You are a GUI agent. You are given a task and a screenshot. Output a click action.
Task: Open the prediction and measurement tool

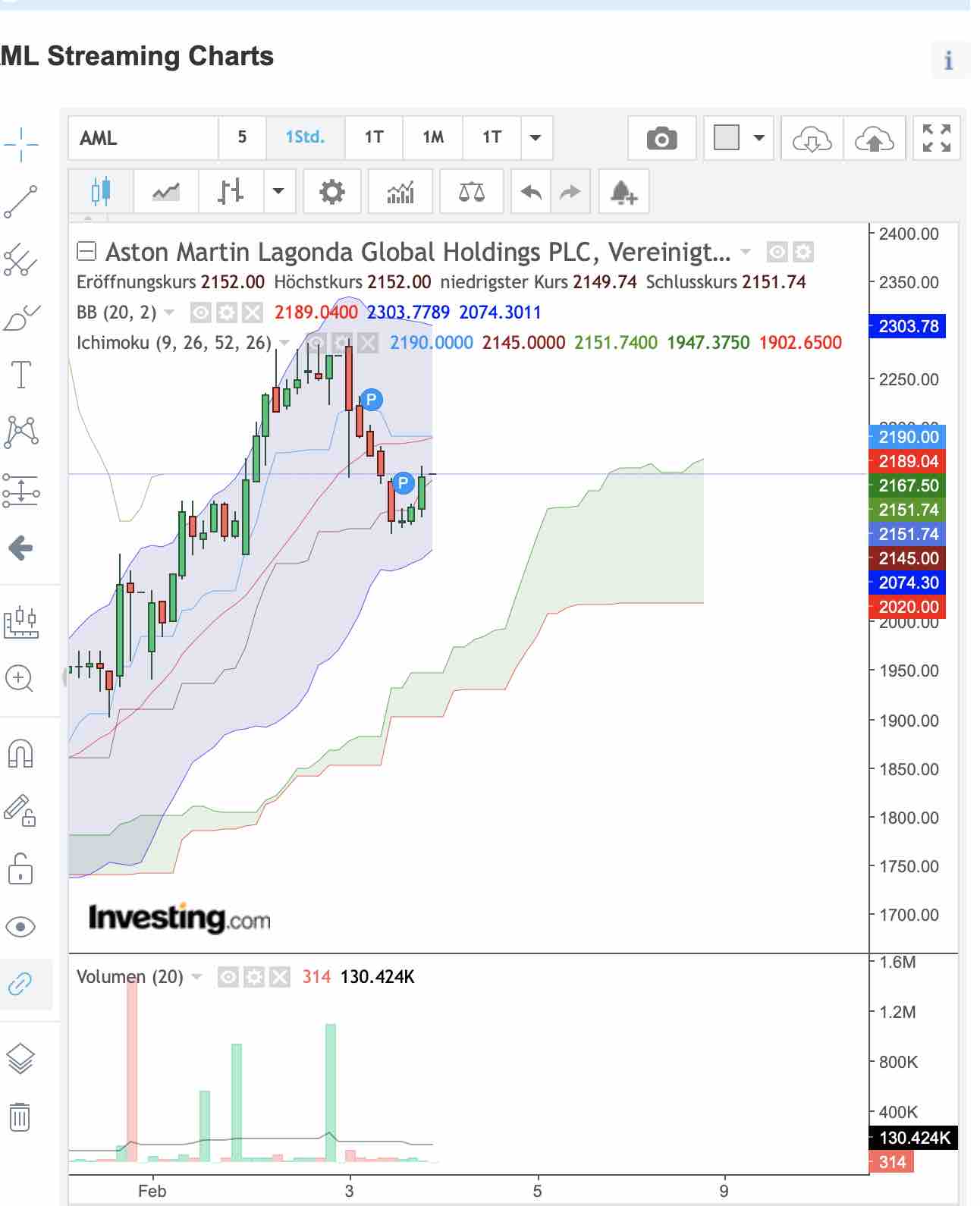[21, 490]
